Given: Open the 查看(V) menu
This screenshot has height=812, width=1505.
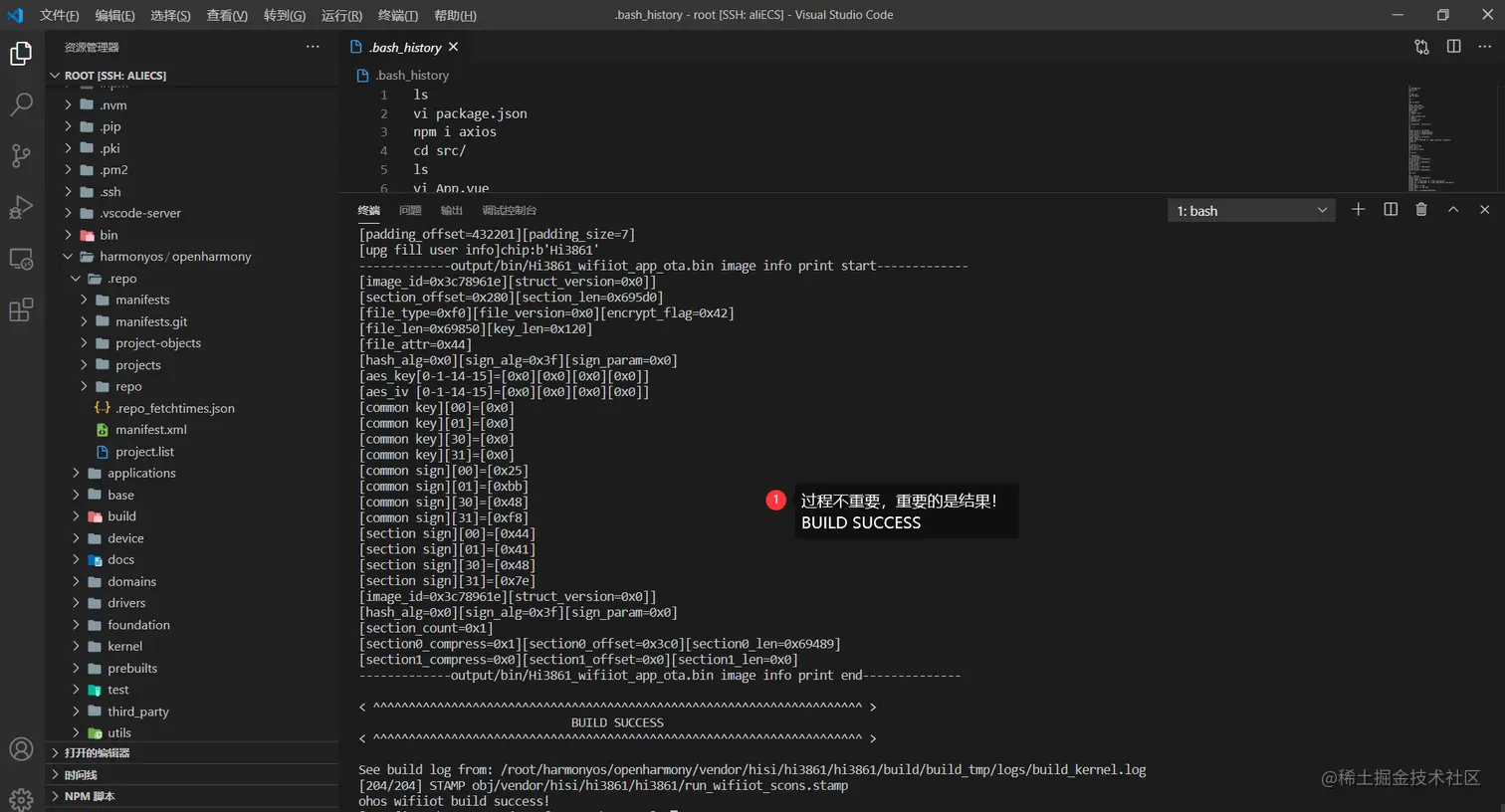Looking at the screenshot, I should pos(227,15).
